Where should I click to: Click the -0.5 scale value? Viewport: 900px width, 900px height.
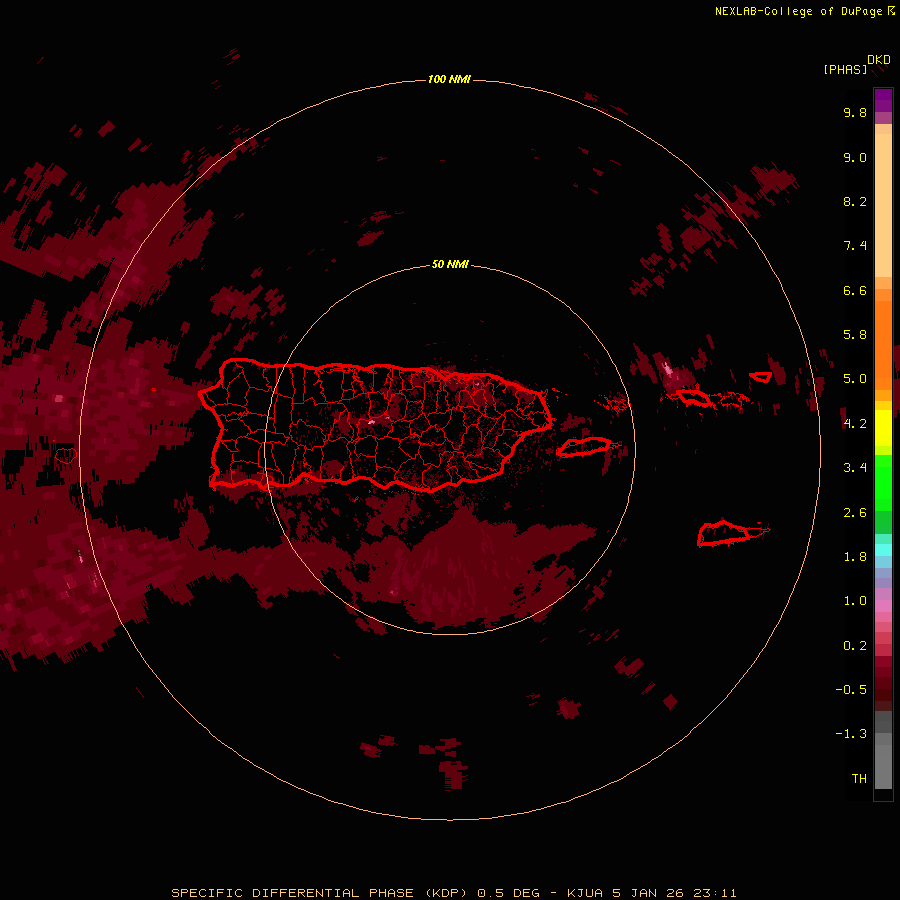click(851, 690)
